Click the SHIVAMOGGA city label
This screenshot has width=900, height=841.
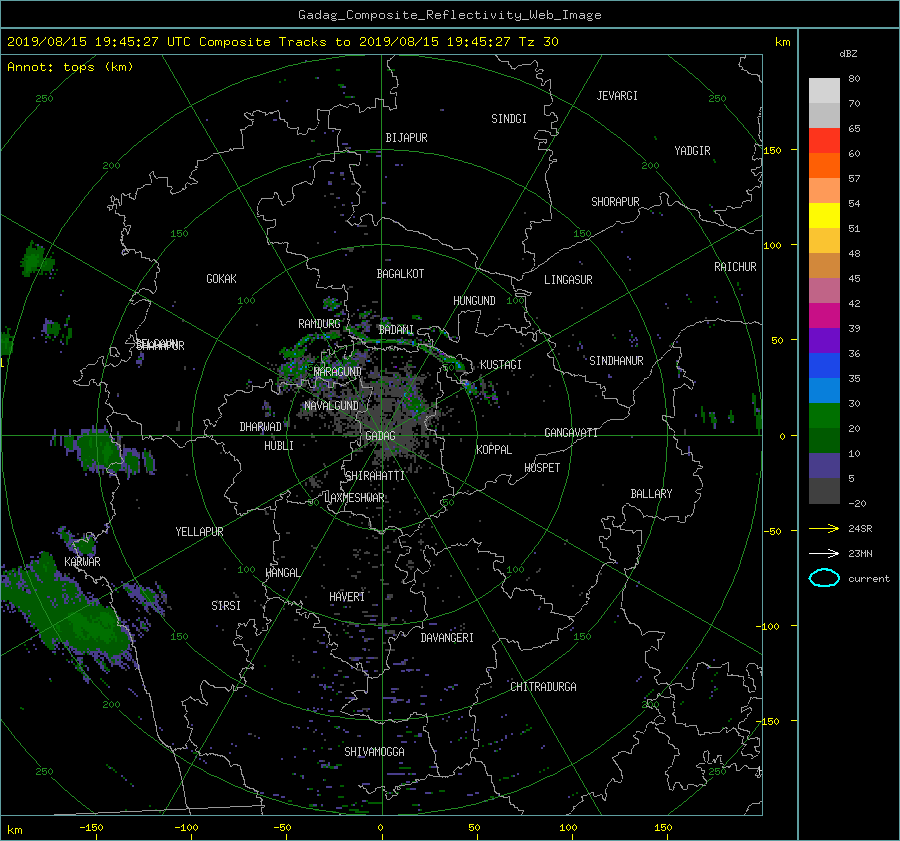click(x=374, y=751)
